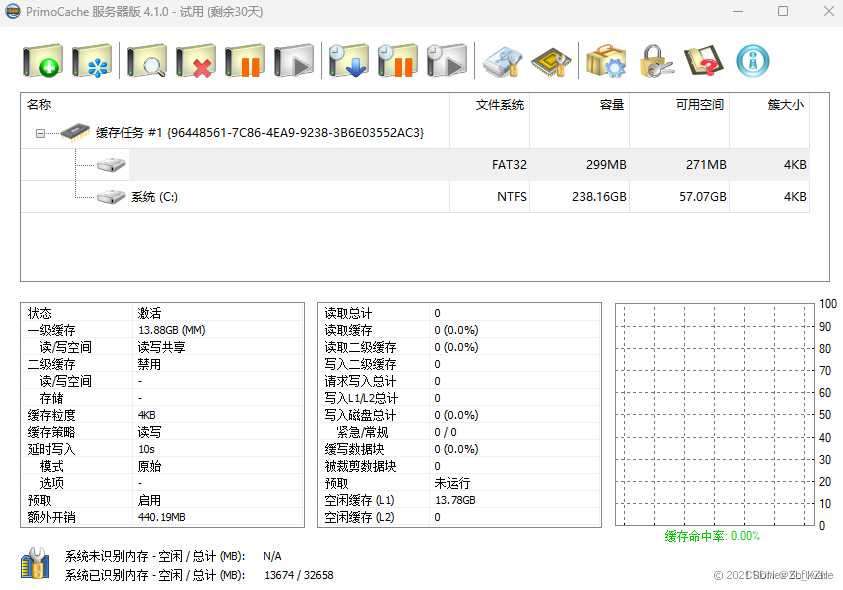
Task: Click the C: volume drive icon
Action: click(111, 197)
